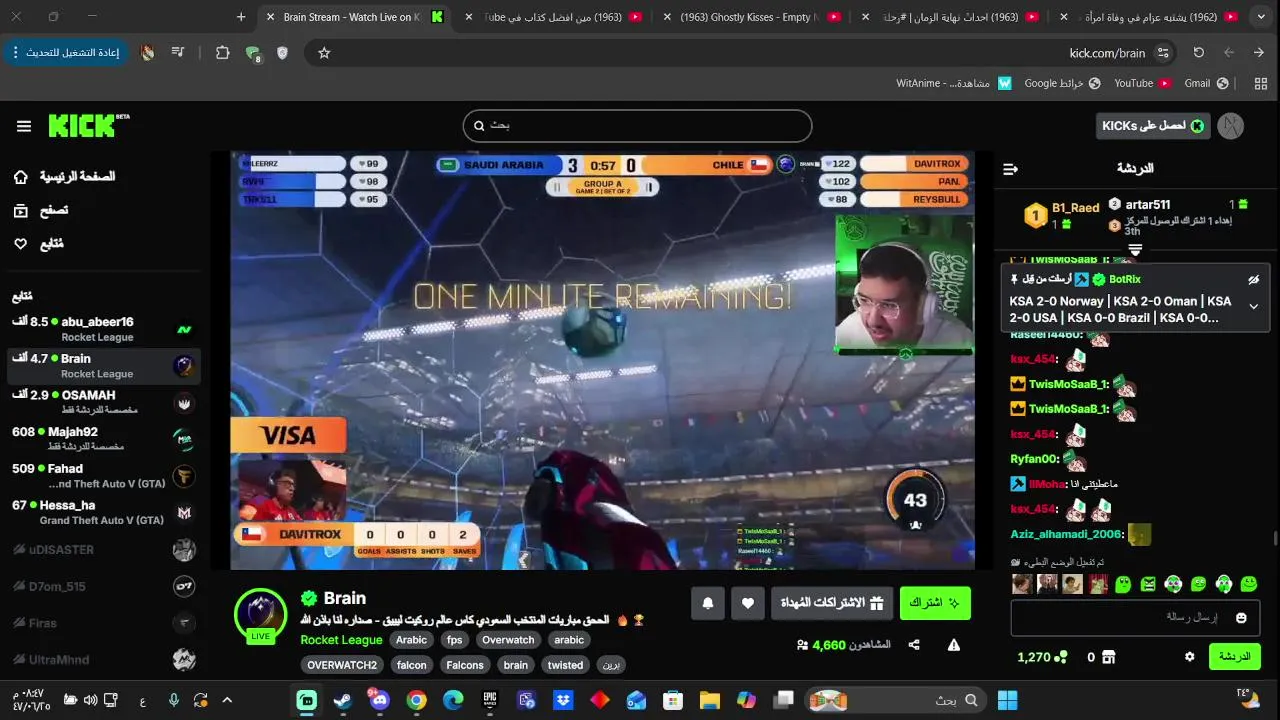The image size is (1280, 720).
Task: Open chat settings gear icon
Action: [1189, 657]
